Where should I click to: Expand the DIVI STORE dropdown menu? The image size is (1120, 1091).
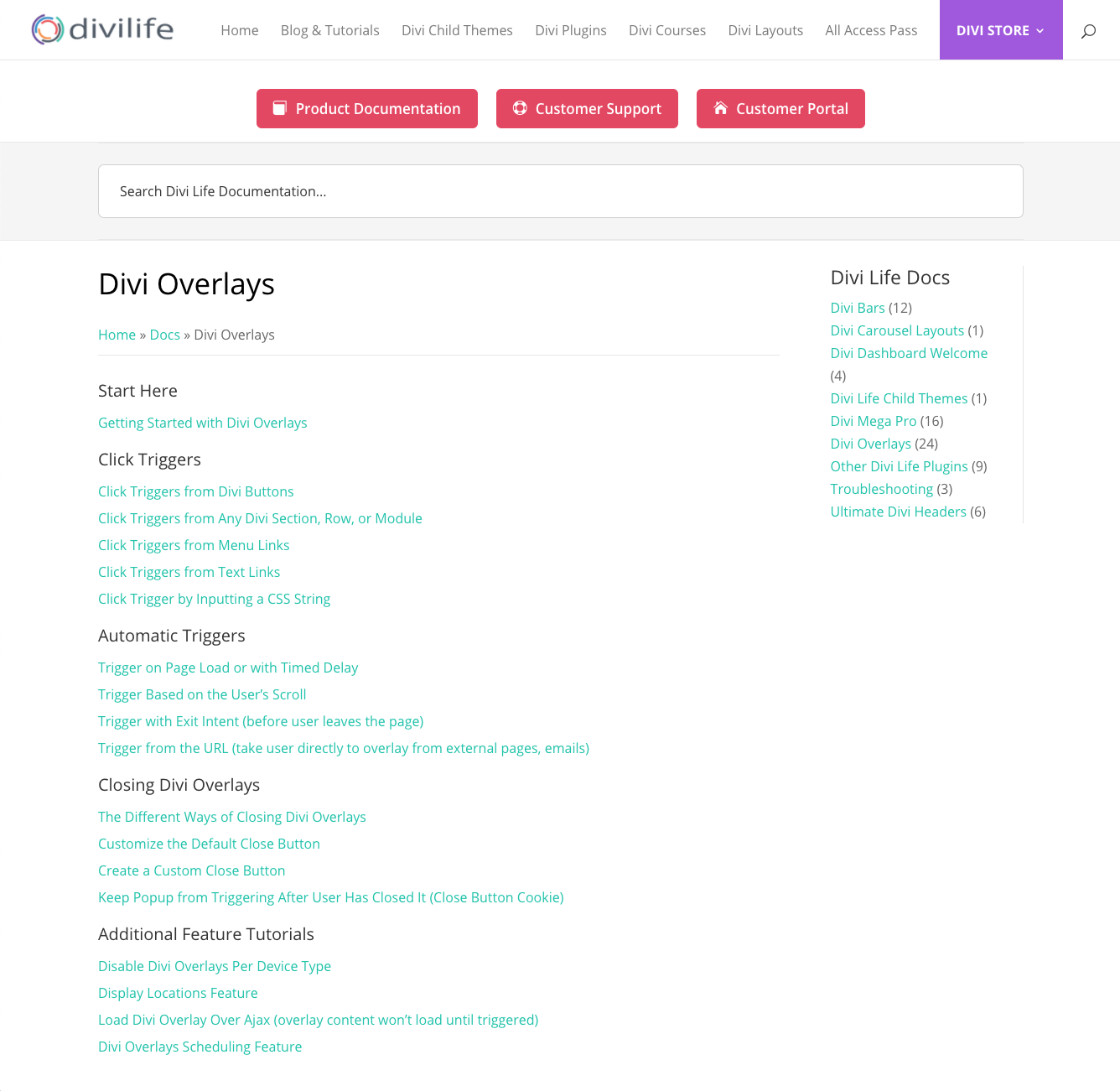(1000, 30)
